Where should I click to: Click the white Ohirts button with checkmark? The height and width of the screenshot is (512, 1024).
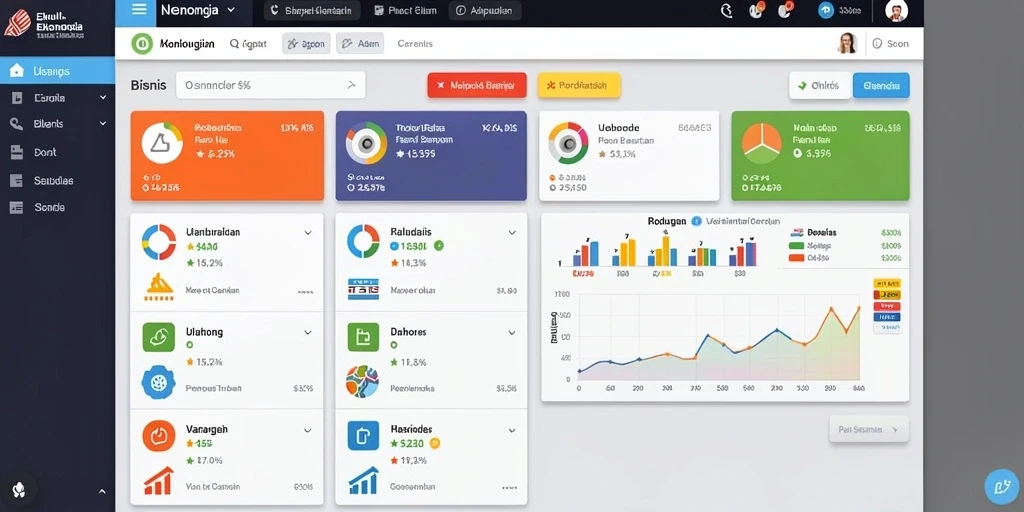point(820,86)
